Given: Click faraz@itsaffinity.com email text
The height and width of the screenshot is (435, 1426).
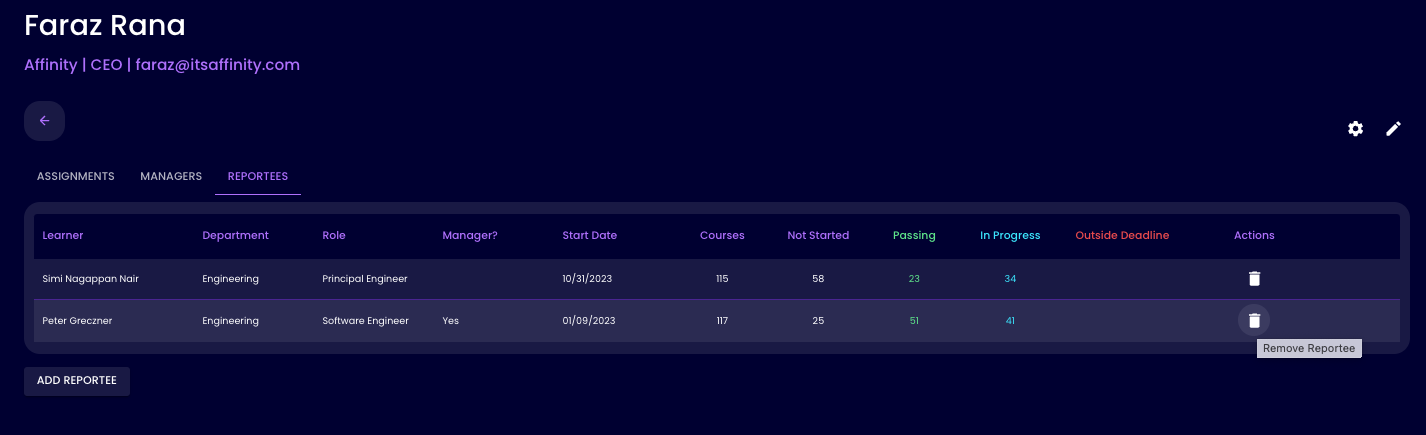Looking at the screenshot, I should coord(218,65).
